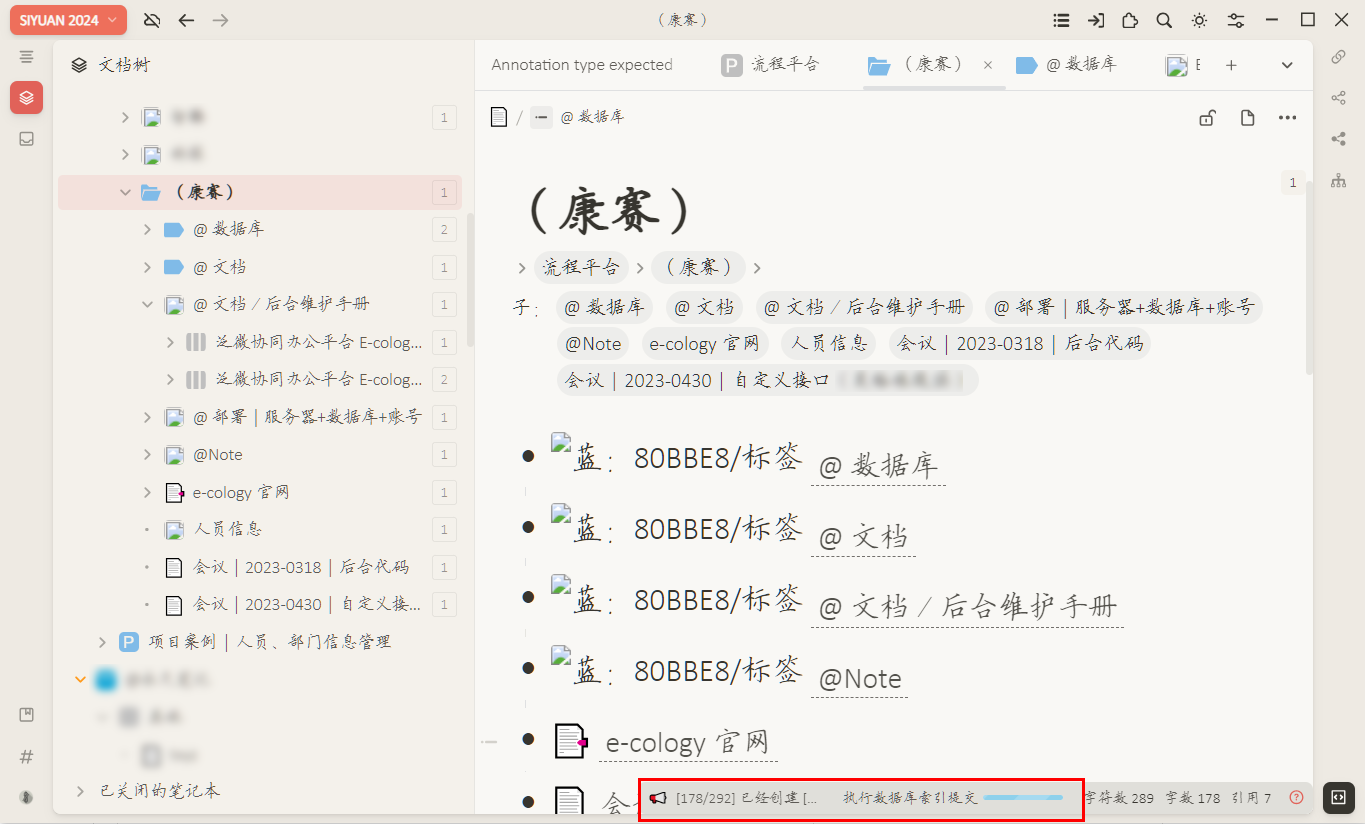1365x824 pixels.
Task: Open the outlined graph view icon in right dock
Action: pyautogui.click(x=1338, y=97)
